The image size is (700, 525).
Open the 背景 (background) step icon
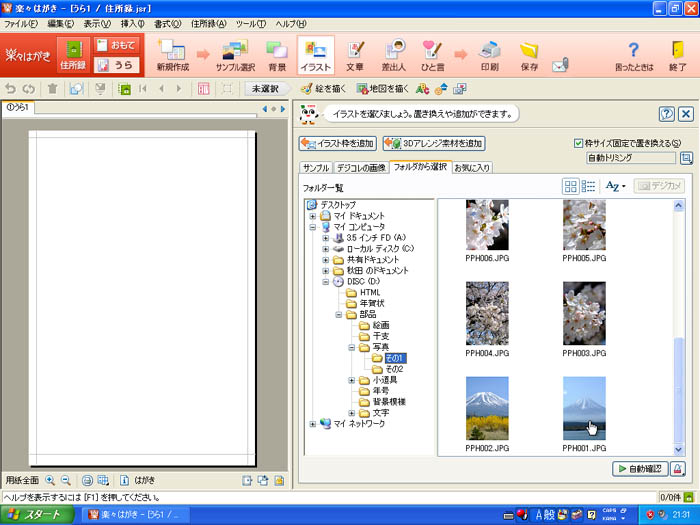pyautogui.click(x=277, y=54)
